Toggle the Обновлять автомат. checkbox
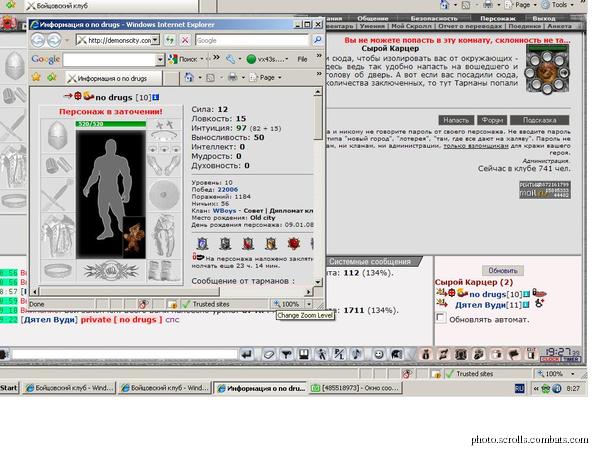The width and height of the screenshot is (600, 450). click(x=440, y=318)
